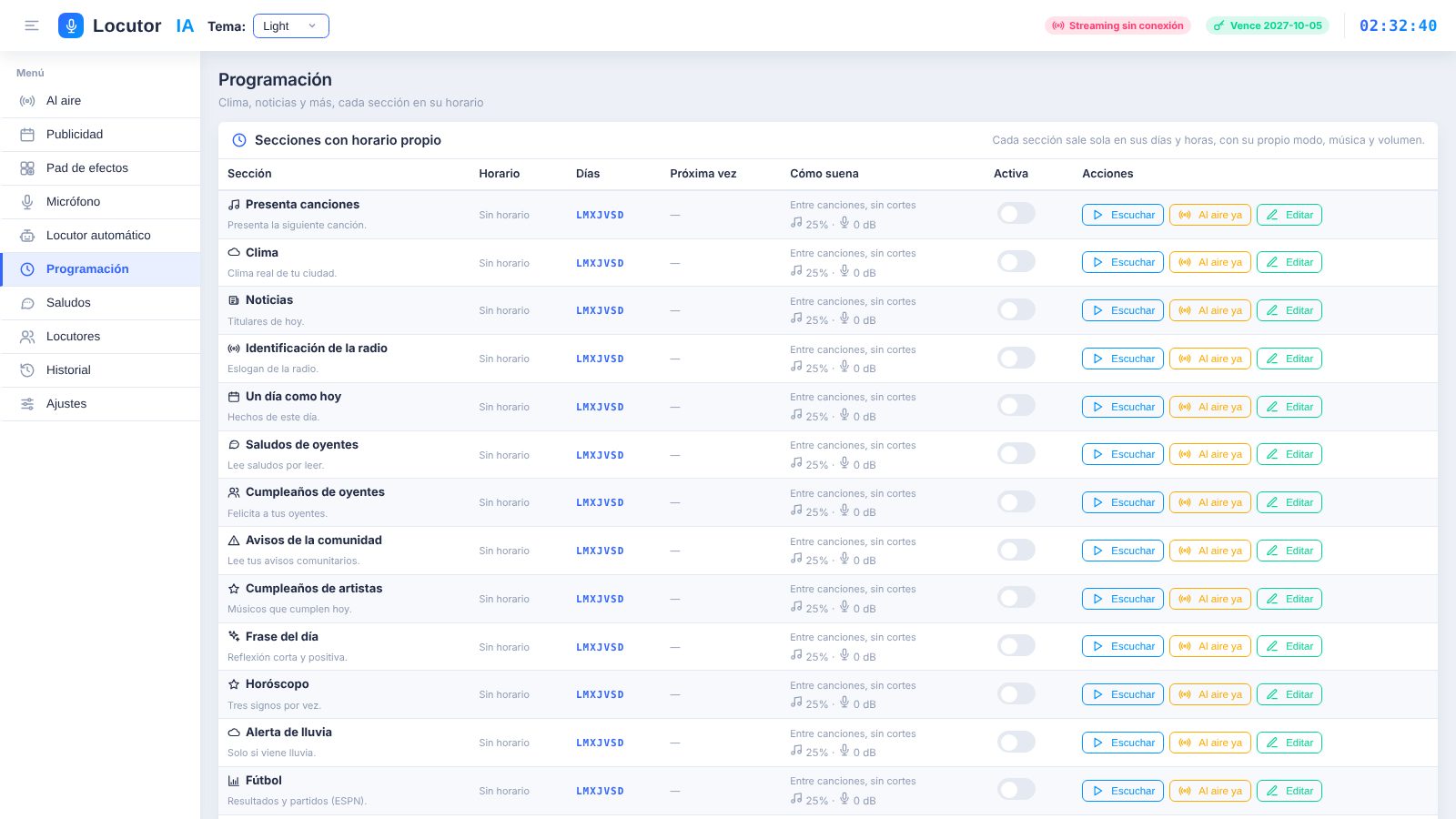Select Al aire in the sidebar menu
The height and width of the screenshot is (819, 1456).
pos(100,101)
